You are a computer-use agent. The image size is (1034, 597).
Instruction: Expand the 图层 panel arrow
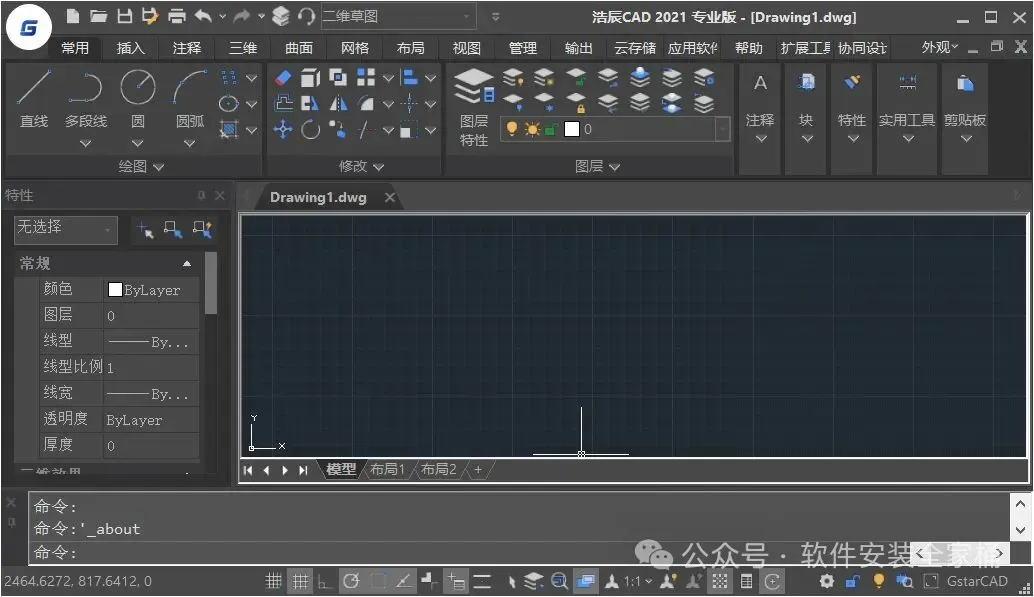[615, 167]
